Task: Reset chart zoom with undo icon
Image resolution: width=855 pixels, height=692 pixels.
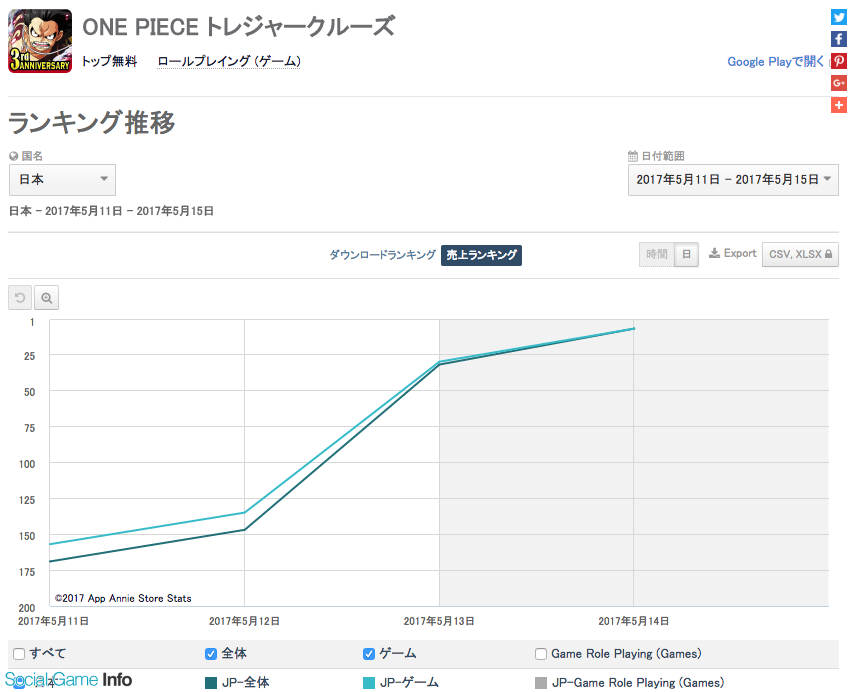Action: [20, 298]
